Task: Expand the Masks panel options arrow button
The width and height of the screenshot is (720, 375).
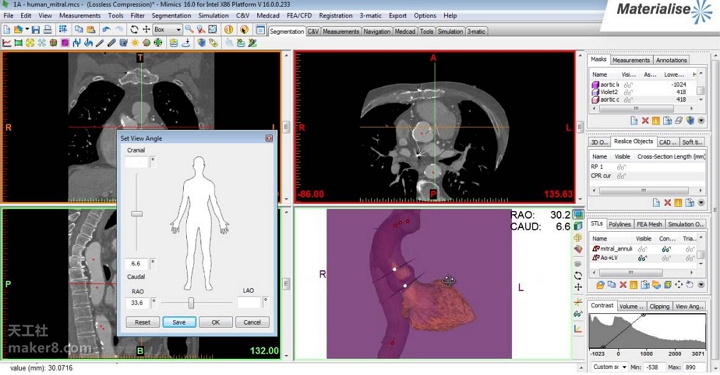Action: click(701, 121)
